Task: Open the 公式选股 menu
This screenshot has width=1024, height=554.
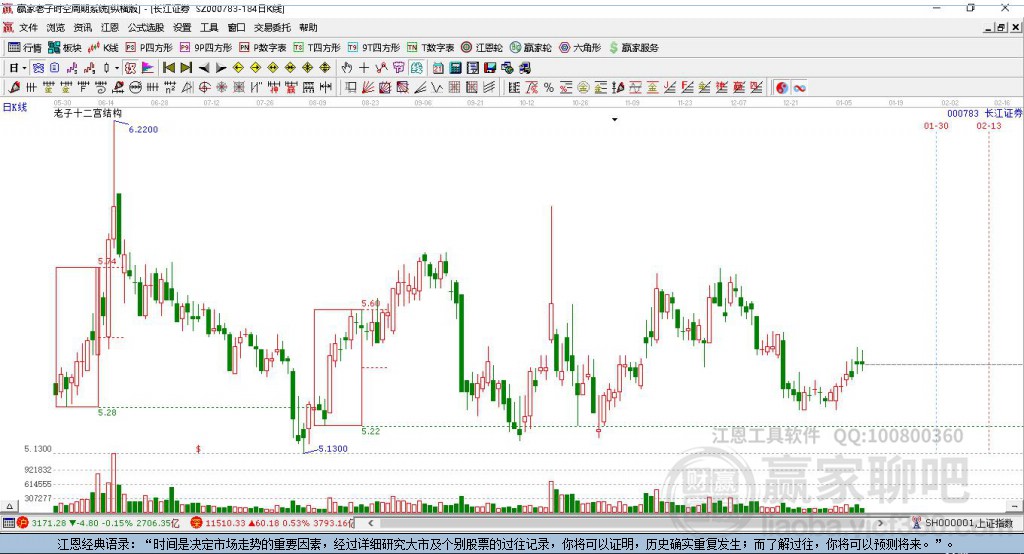Action: pos(146,27)
